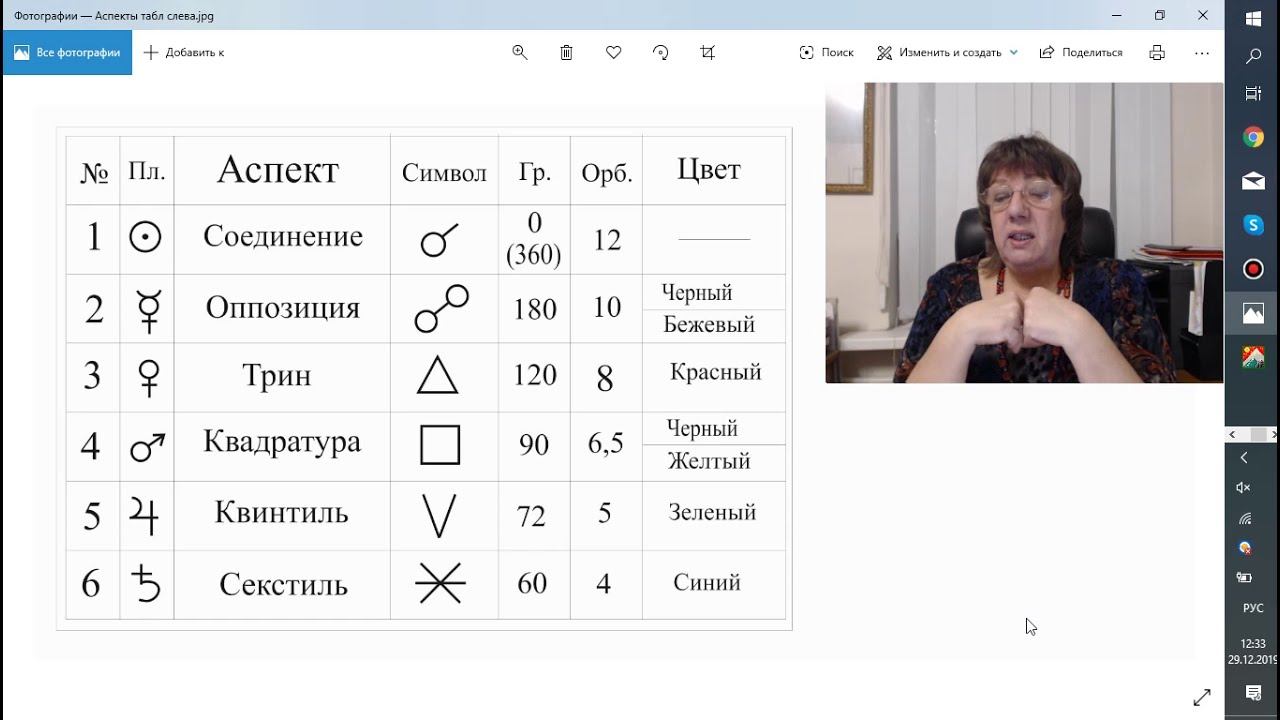Open the Mail app on taskbar
The width and height of the screenshot is (1280, 720).
point(1253,182)
